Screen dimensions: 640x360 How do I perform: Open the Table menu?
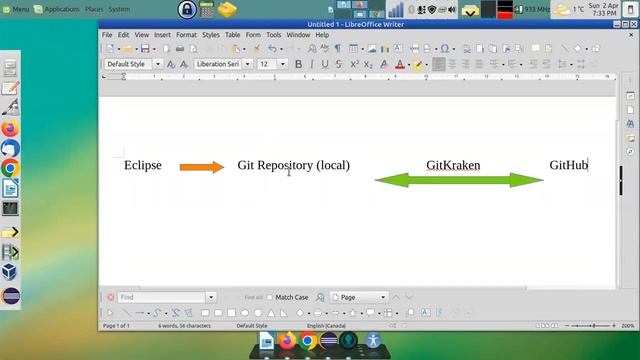click(x=233, y=35)
